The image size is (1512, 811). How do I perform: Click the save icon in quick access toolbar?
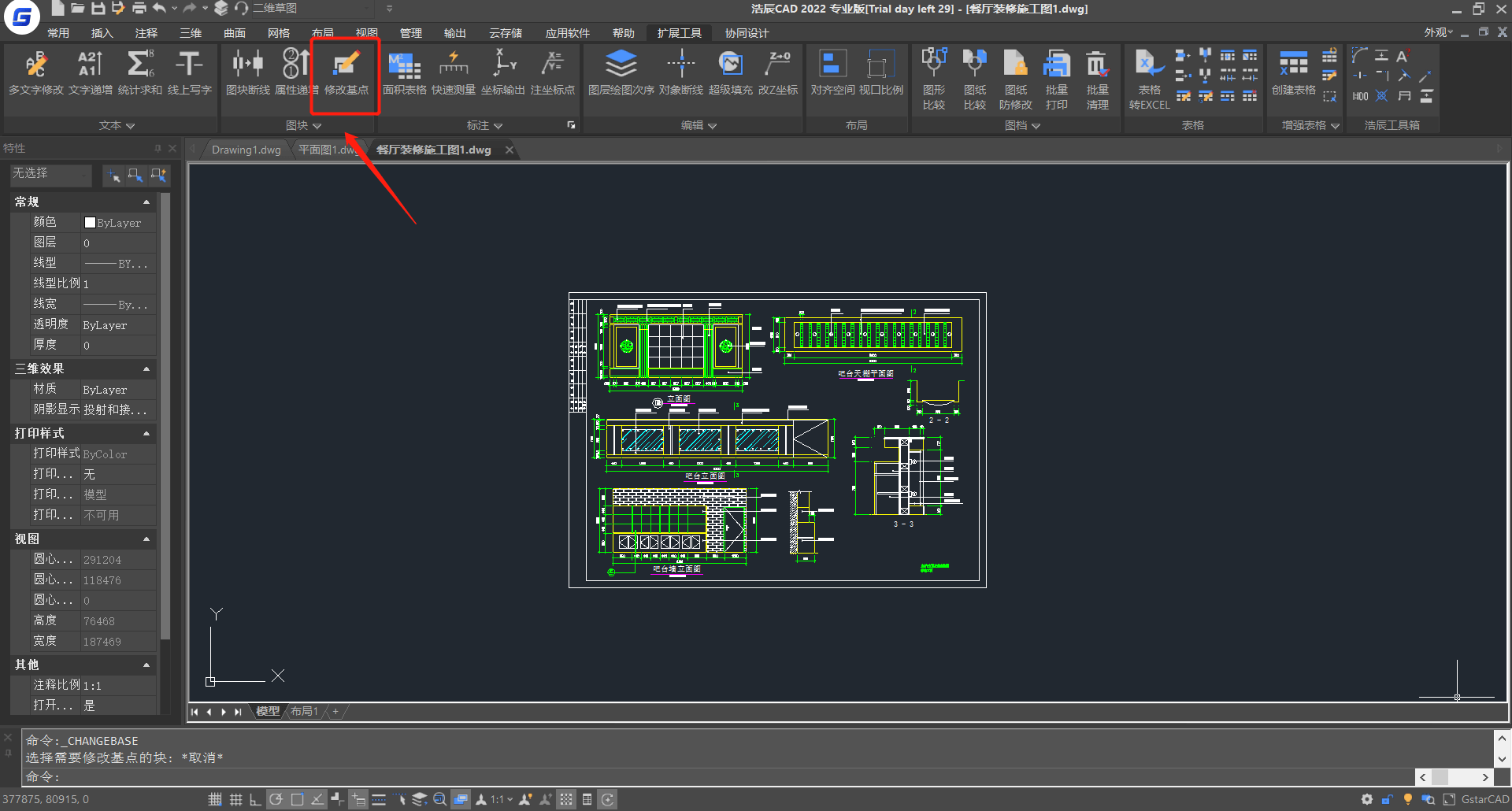pos(98,9)
